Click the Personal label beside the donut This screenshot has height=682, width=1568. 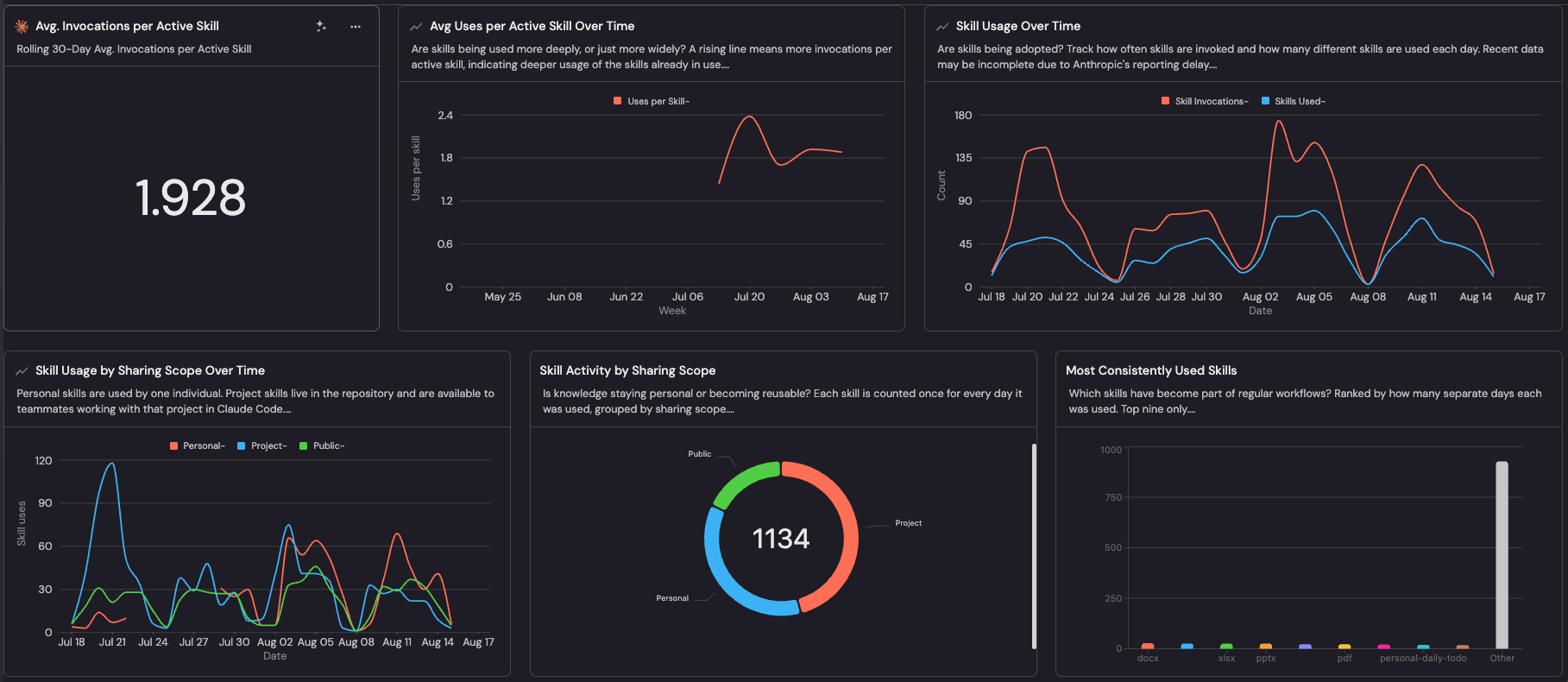click(672, 598)
